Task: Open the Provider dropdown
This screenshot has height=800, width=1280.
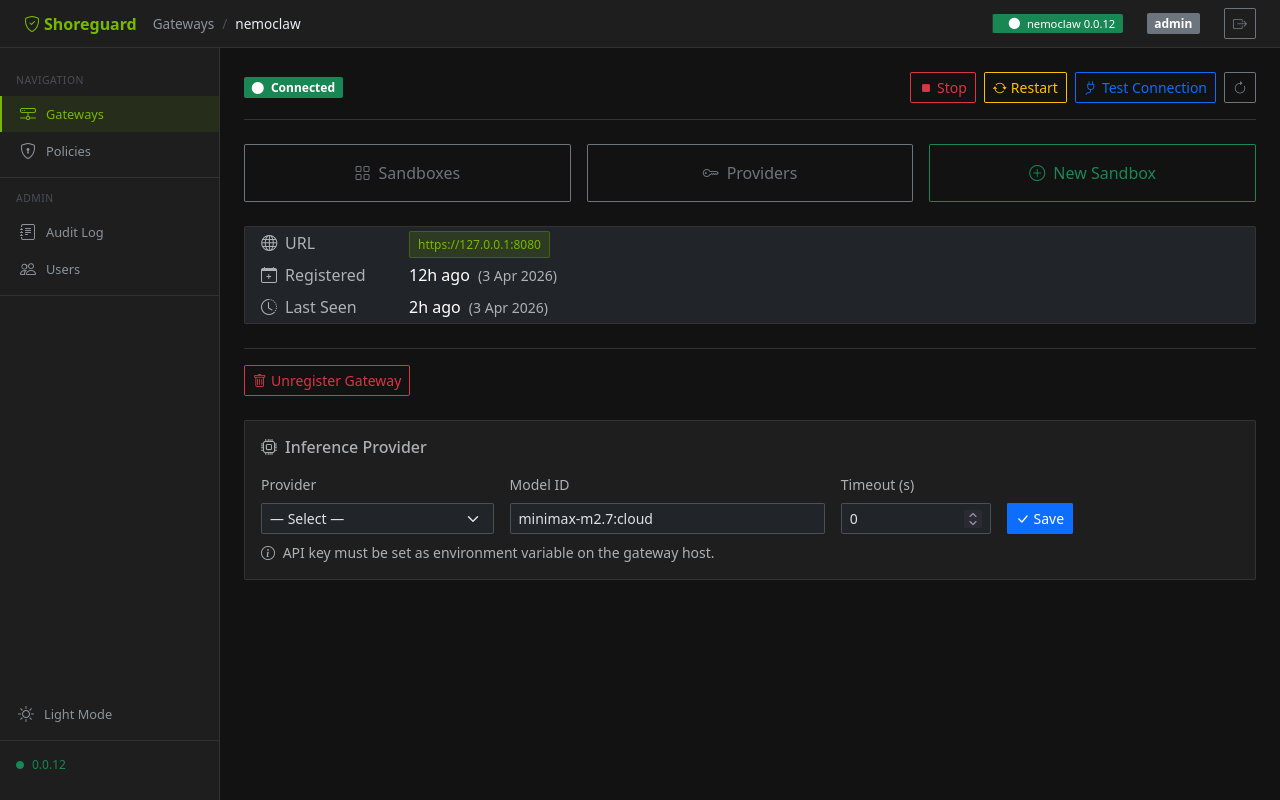Action: [x=377, y=519]
